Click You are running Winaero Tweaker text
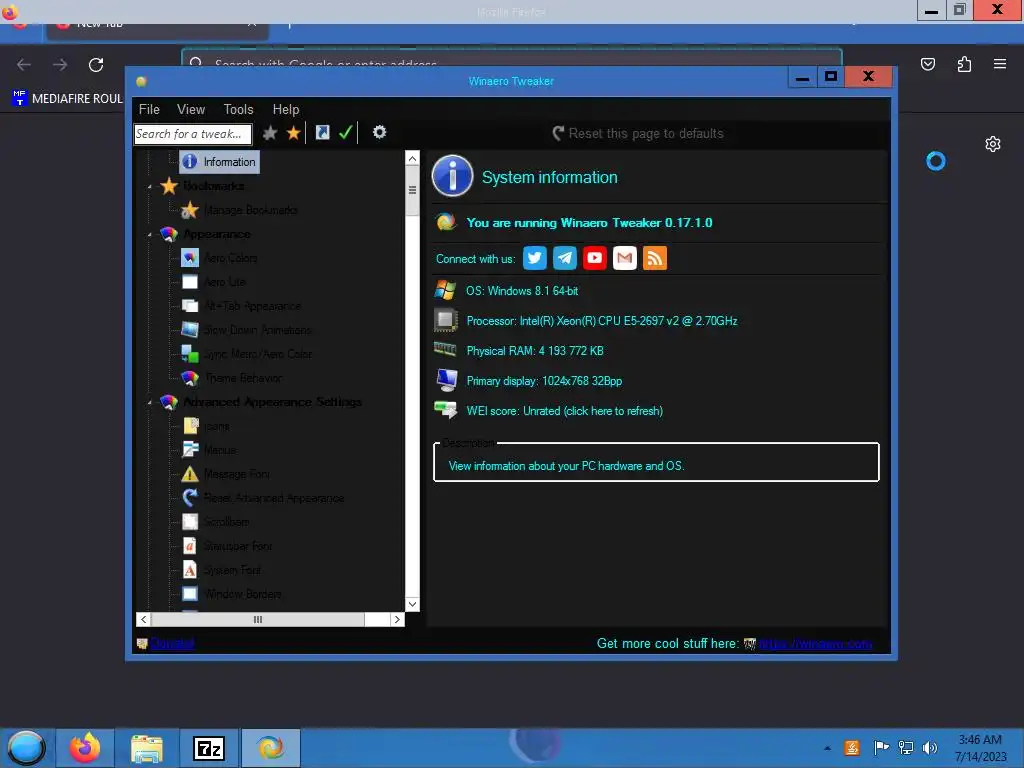Screen dimensions: 1024x768 (589, 223)
